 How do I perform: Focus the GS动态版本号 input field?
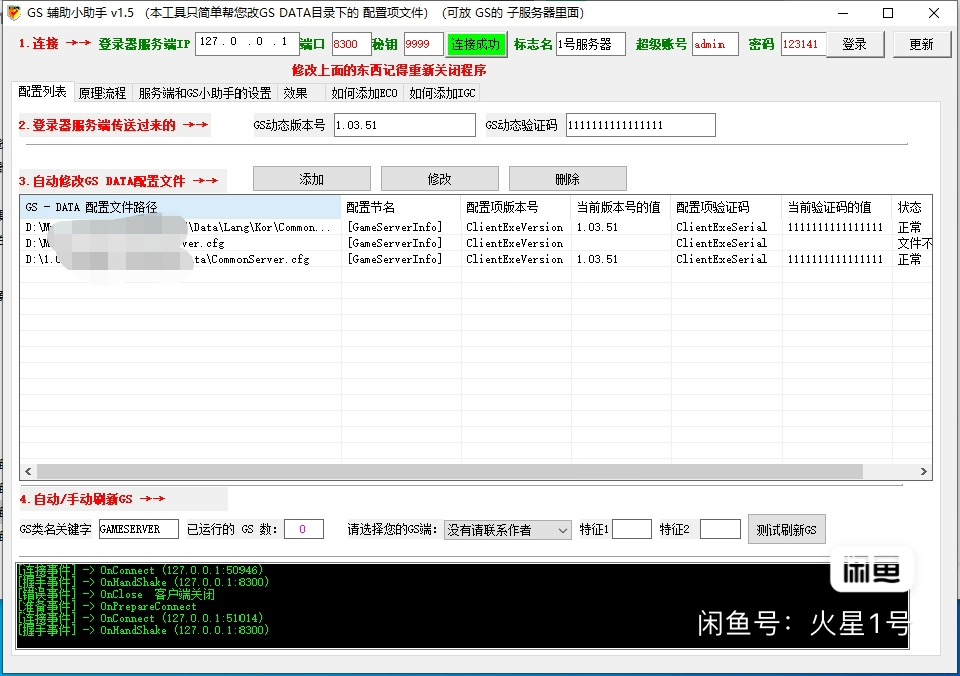404,125
